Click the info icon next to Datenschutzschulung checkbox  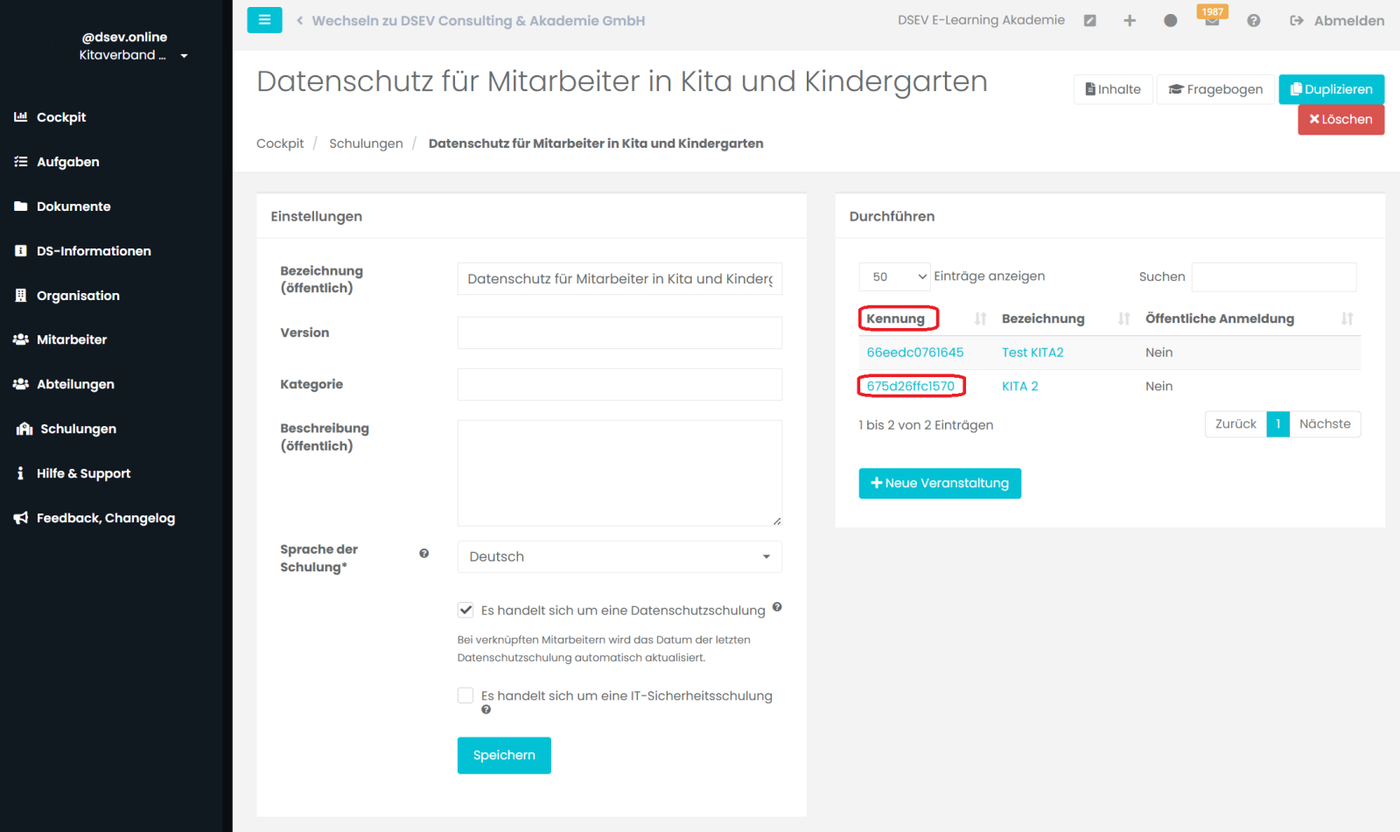777,607
